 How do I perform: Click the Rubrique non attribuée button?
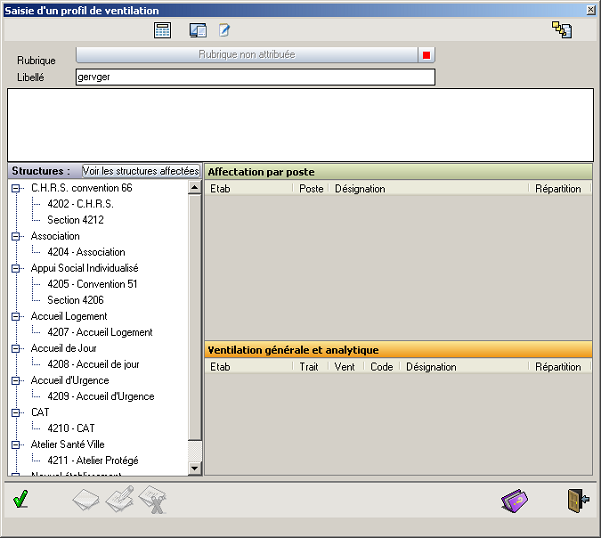(x=246, y=55)
